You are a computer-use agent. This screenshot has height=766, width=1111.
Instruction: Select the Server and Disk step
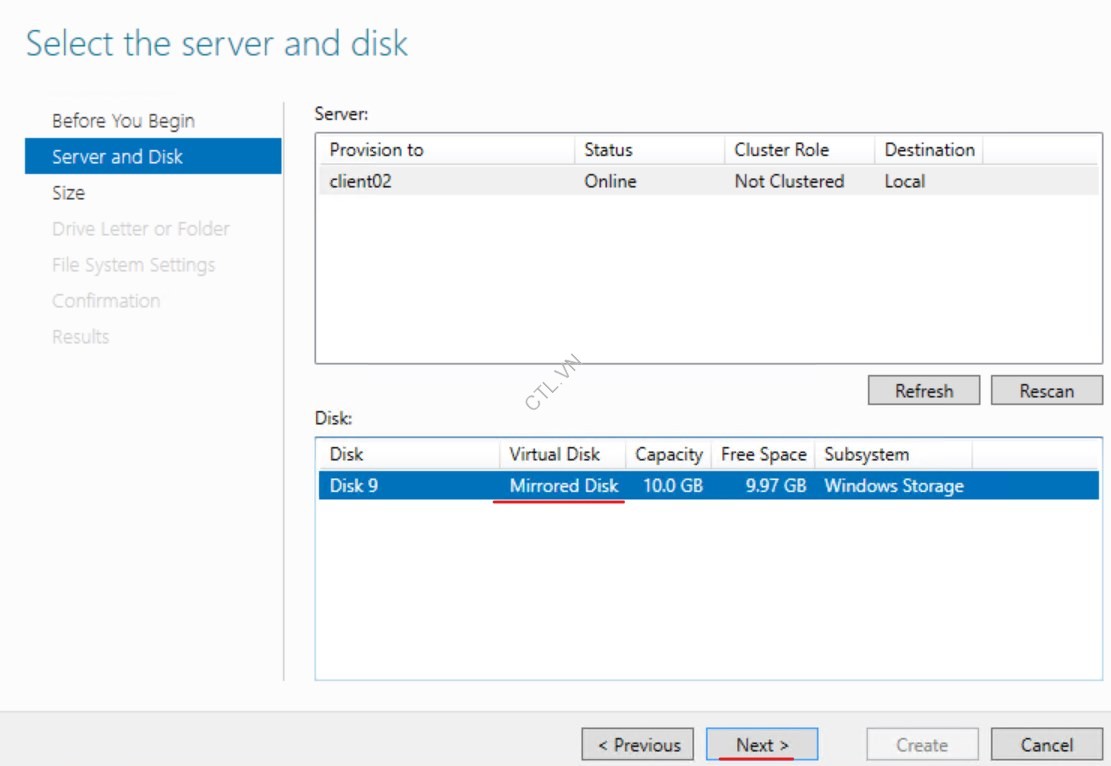pyautogui.click(x=117, y=157)
